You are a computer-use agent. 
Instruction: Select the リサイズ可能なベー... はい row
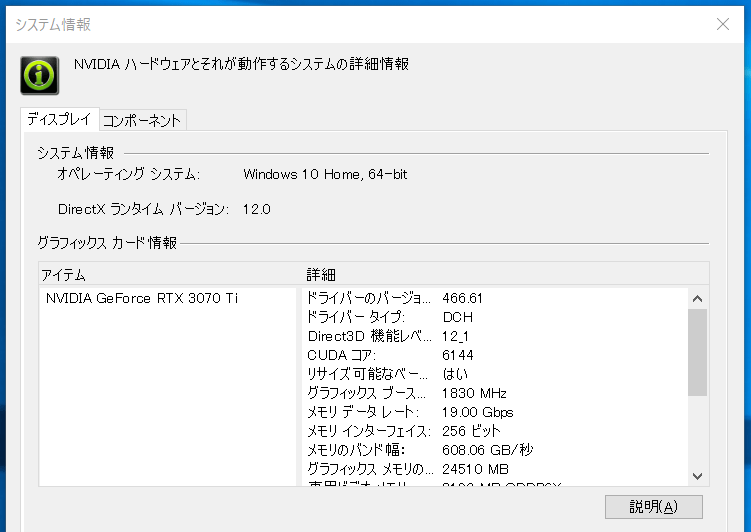(x=496, y=374)
